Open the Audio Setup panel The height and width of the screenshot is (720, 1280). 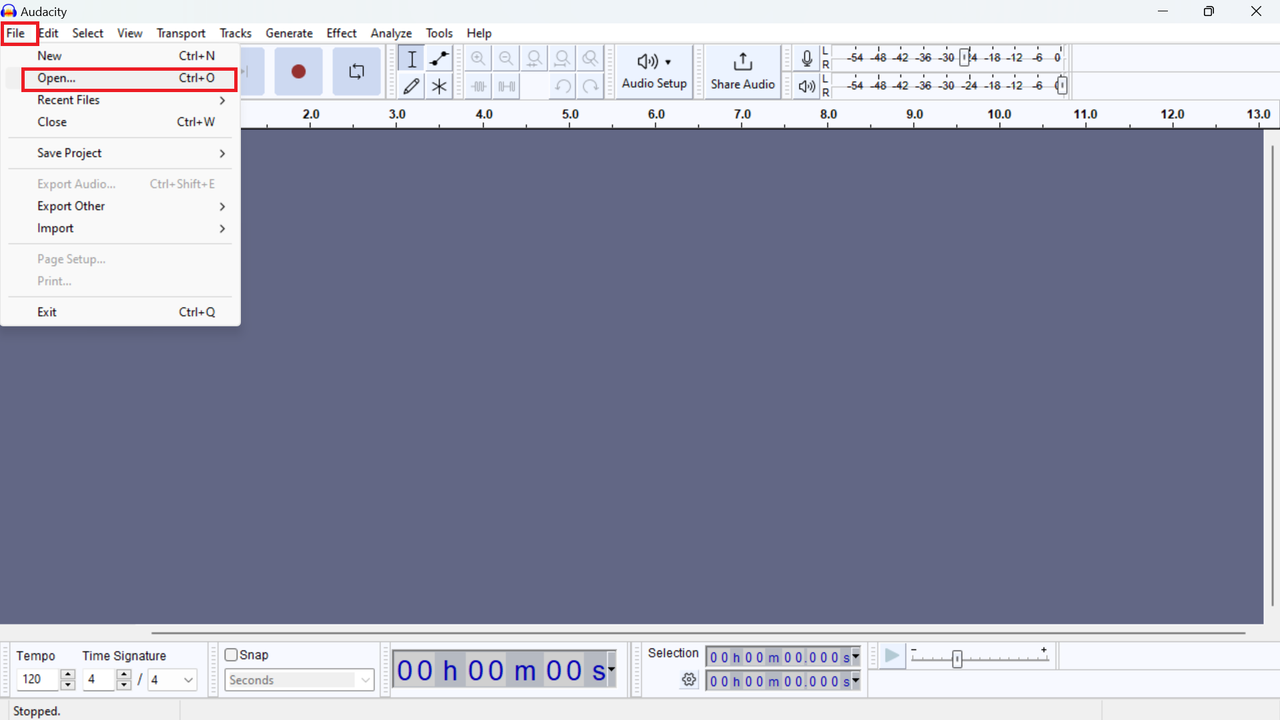pyautogui.click(x=653, y=71)
